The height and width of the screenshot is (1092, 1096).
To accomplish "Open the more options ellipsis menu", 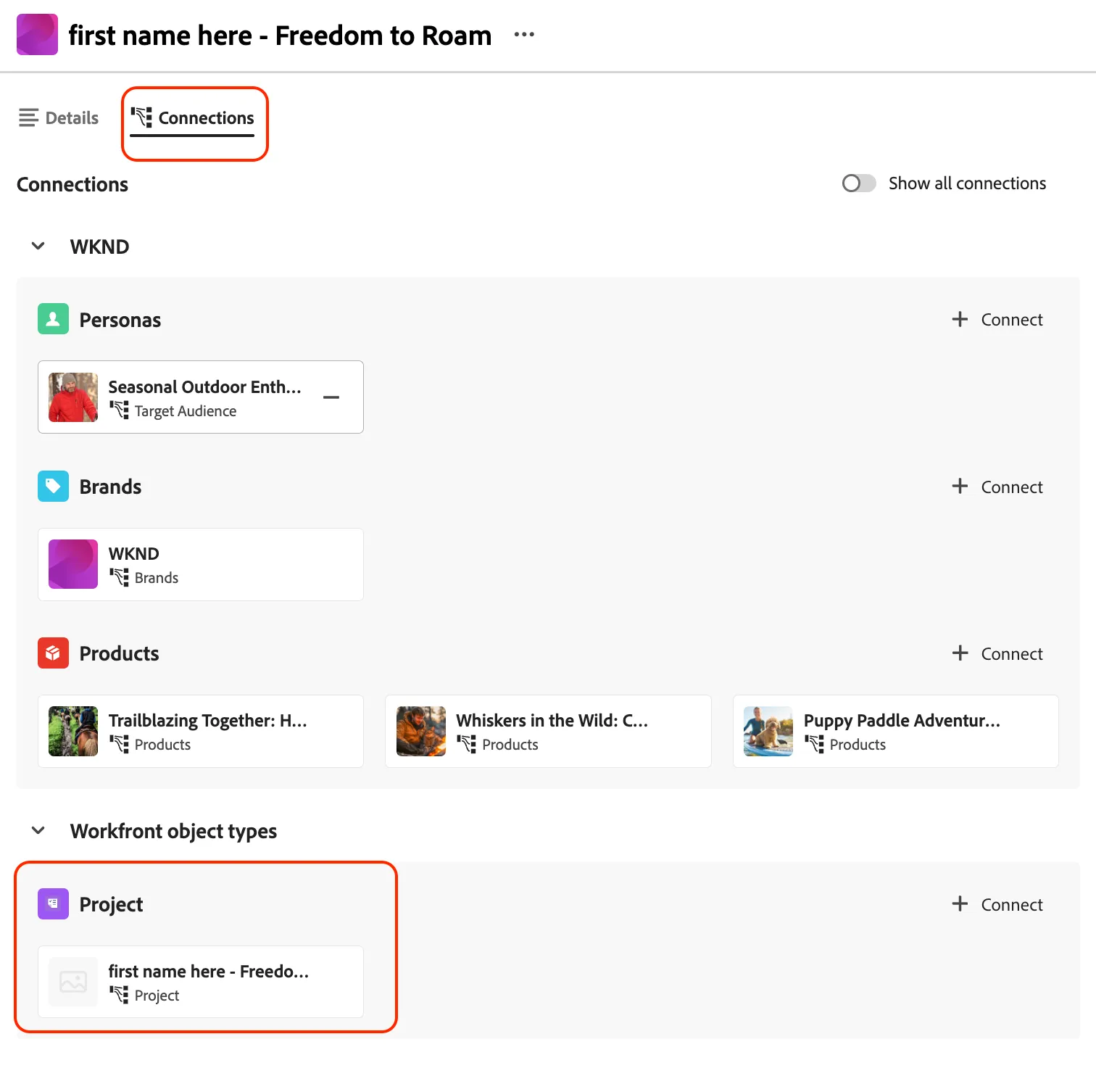I will (523, 35).
